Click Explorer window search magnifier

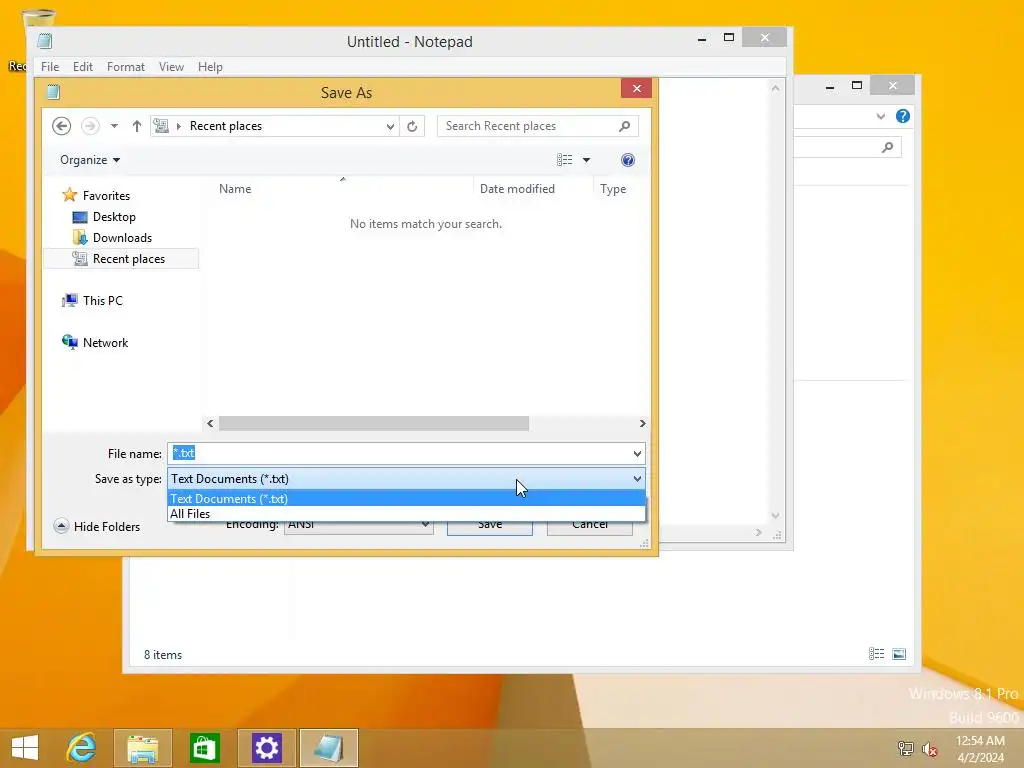click(x=888, y=147)
